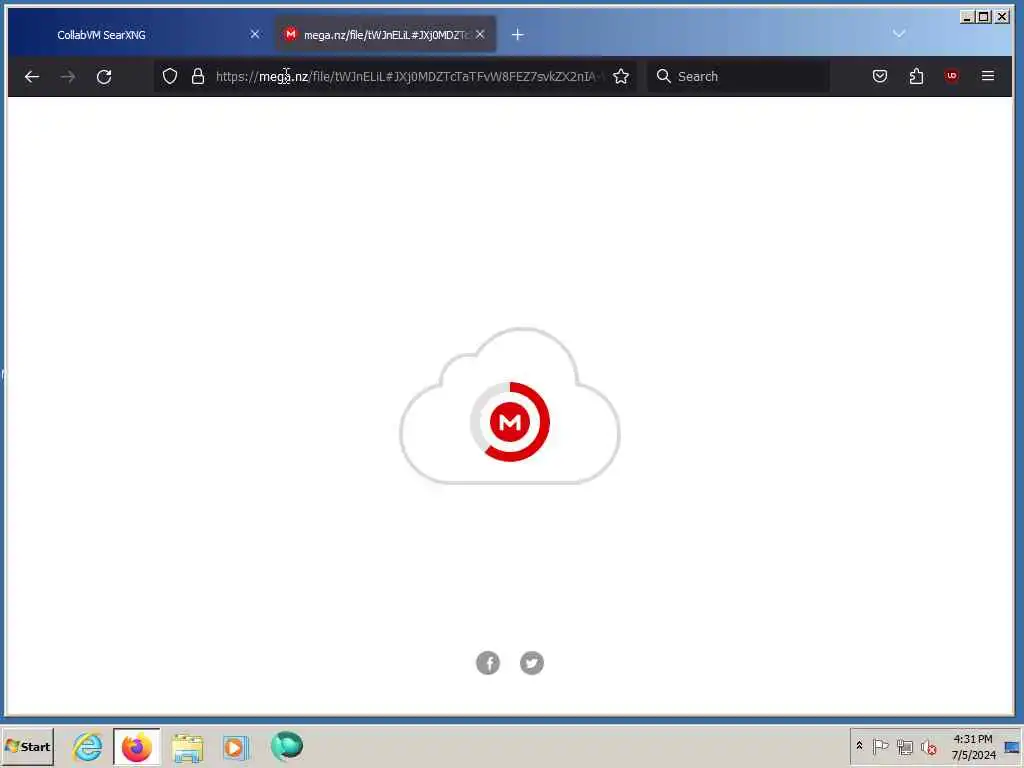Click the MEGA Twitter share icon
1024x768 pixels.
532,663
